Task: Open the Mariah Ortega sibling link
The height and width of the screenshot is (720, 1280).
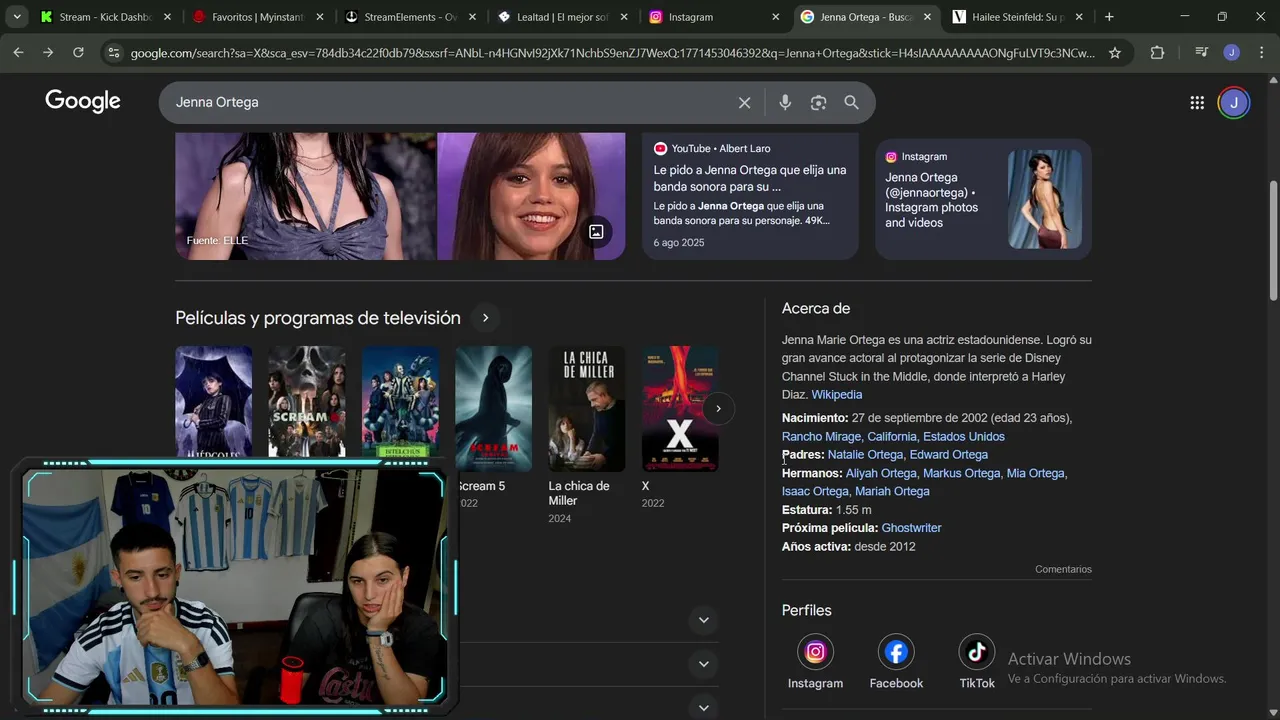Action: coord(891,491)
